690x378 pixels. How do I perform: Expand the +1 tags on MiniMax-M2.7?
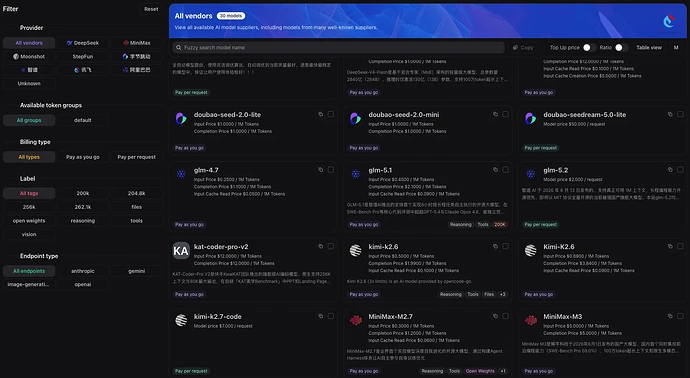coord(503,371)
